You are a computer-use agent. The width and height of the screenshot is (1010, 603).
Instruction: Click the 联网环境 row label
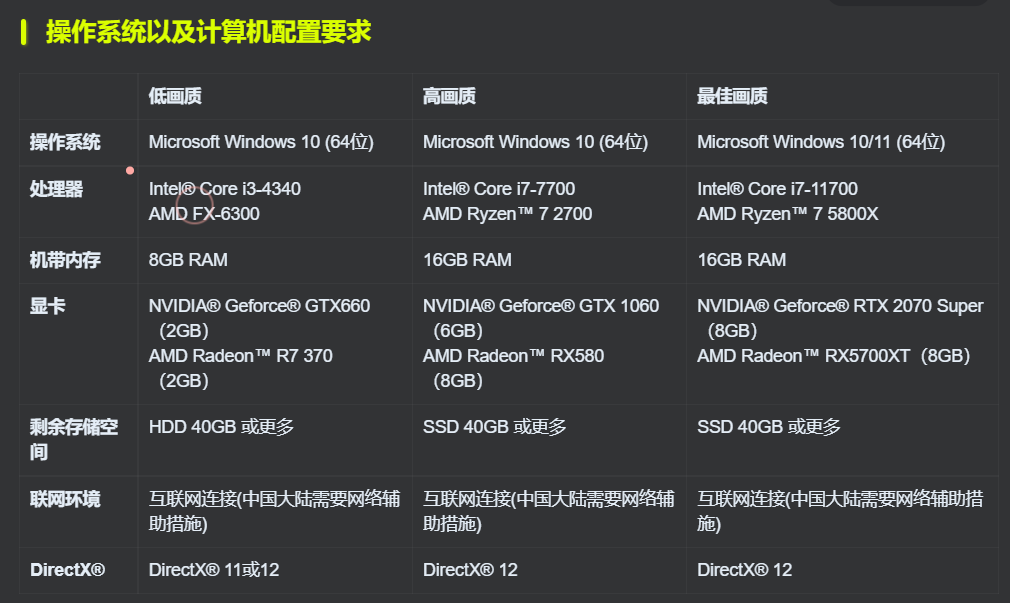[x=65, y=499]
